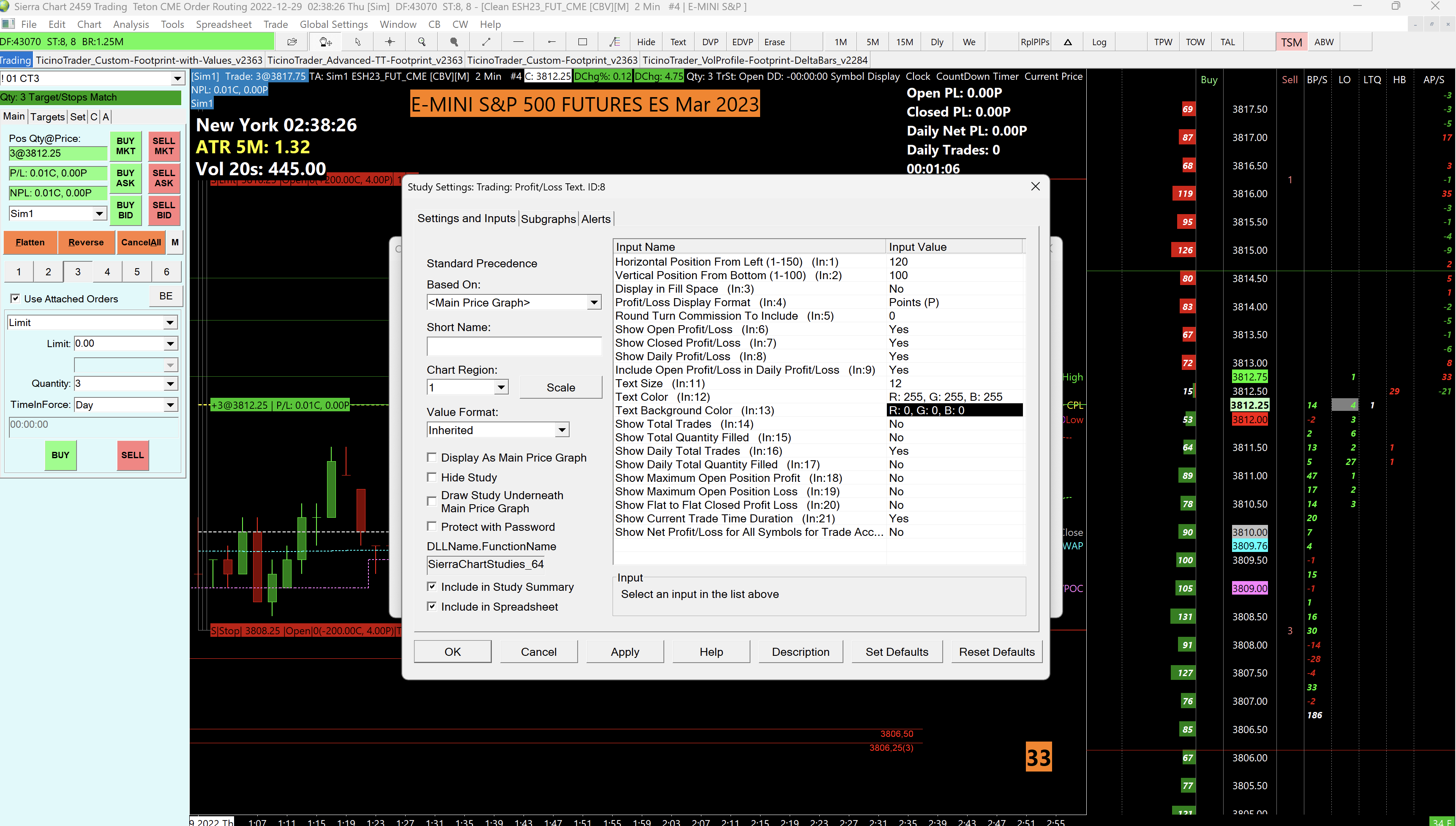
Task: Open the Based On dropdown
Action: pyautogui.click(x=594, y=302)
